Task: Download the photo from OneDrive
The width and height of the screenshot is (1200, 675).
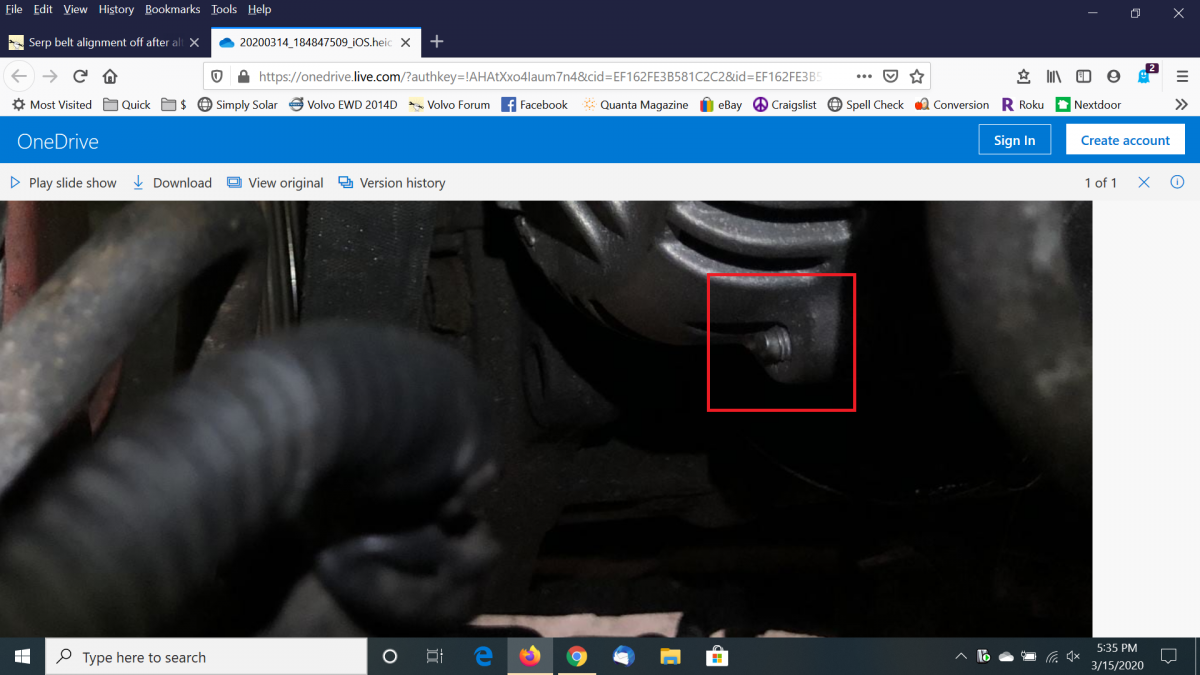Action: tap(172, 183)
